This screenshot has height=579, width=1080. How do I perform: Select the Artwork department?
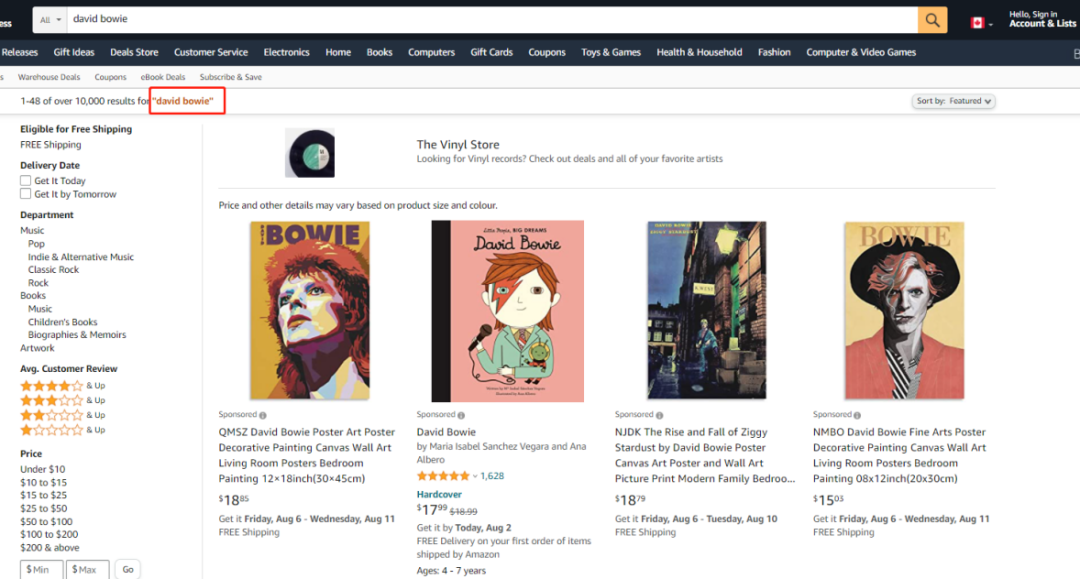click(37, 348)
